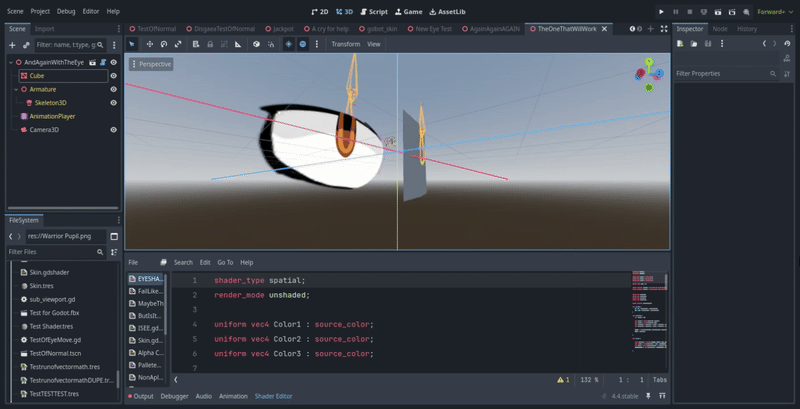Image resolution: width=800 pixels, height=409 pixels.
Task: Select the Move mode tool
Action: click(x=149, y=44)
